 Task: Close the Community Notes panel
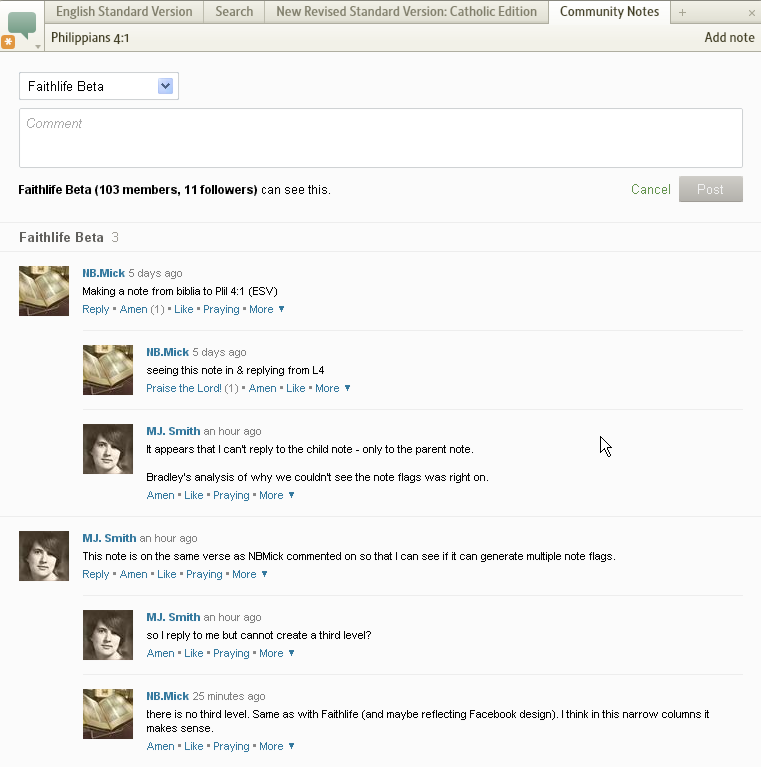(x=752, y=13)
